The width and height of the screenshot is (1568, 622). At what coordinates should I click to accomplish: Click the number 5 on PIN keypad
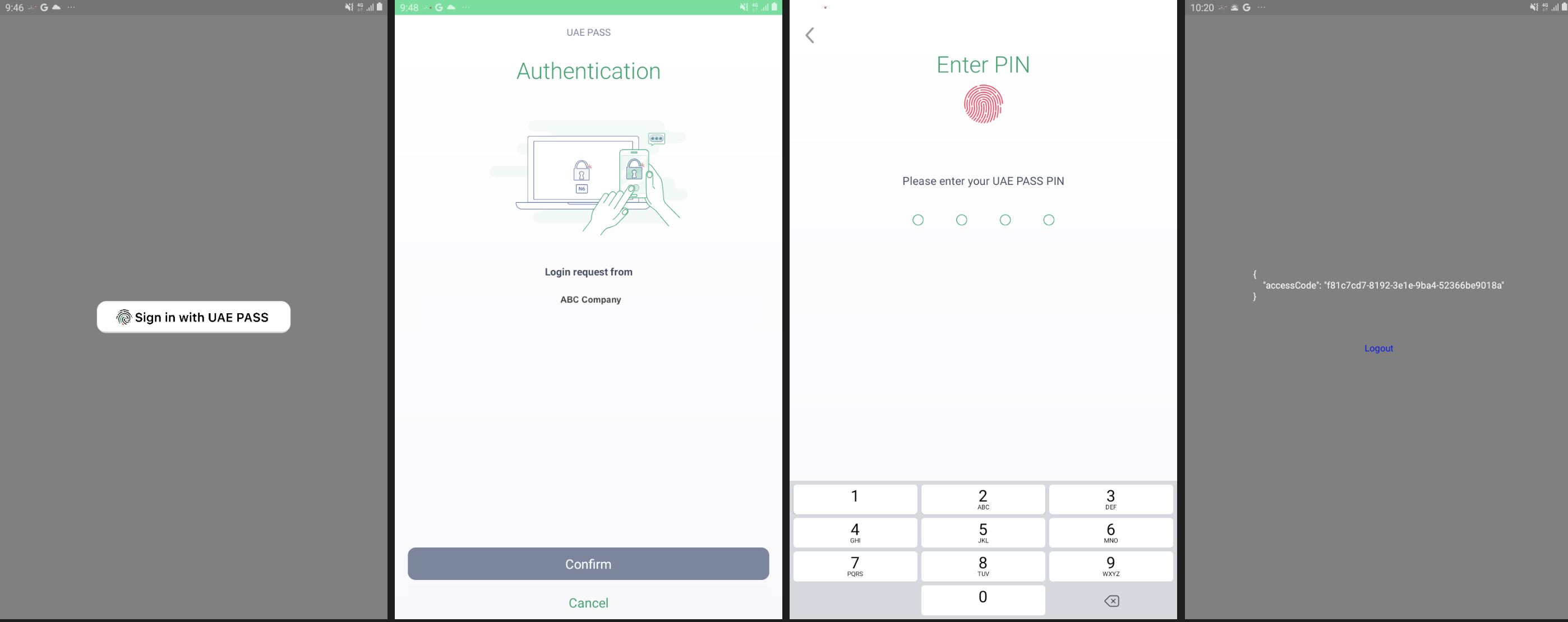(x=982, y=532)
